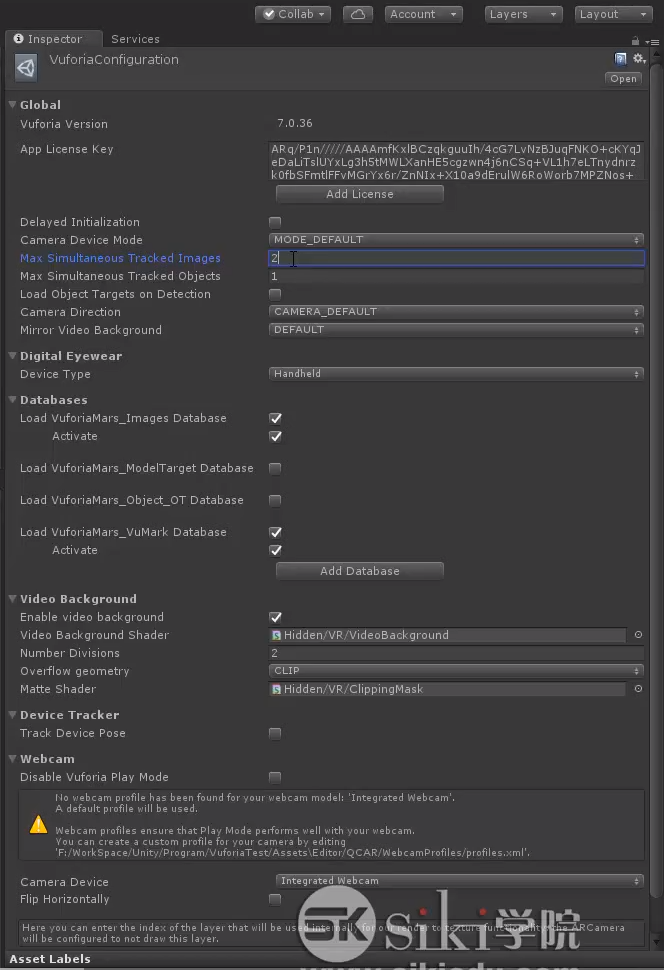Open the Collab dropdown
The image size is (664, 970).
293,14
